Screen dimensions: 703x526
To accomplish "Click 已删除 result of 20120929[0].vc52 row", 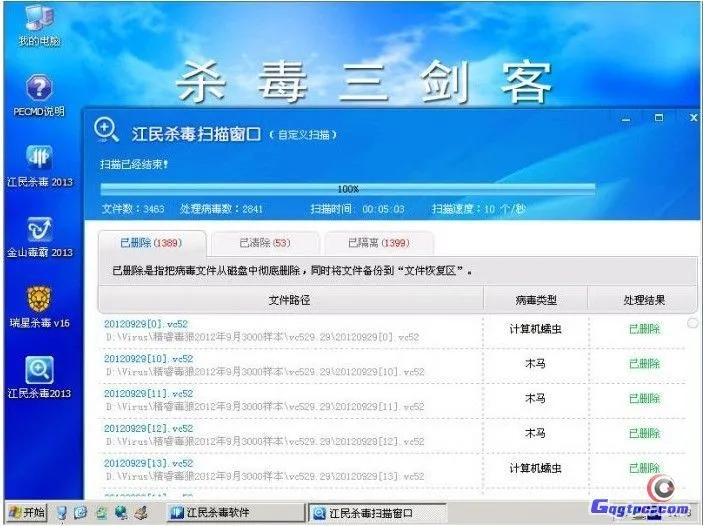I will 644,329.
